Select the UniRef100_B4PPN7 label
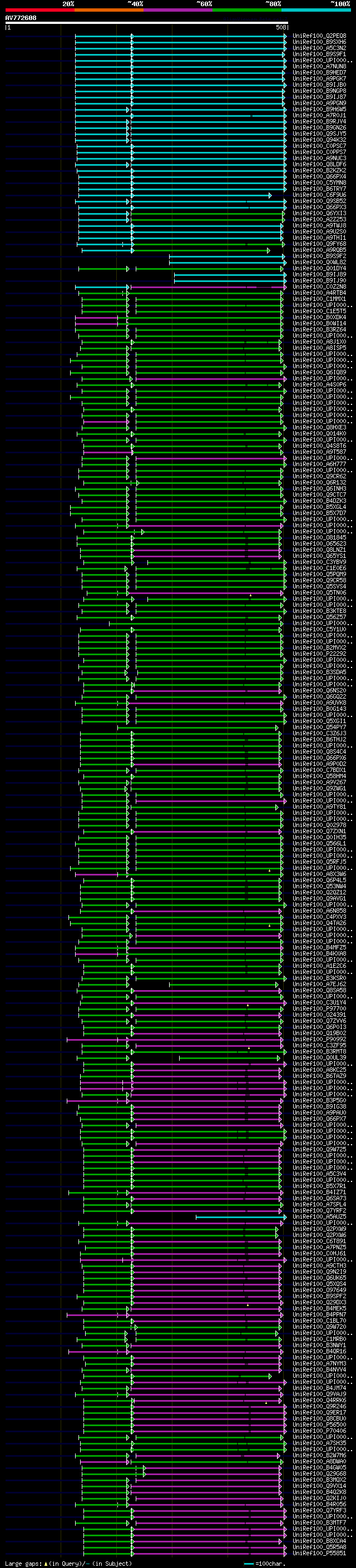This screenshot has height=1568, width=356. click(319, 1315)
